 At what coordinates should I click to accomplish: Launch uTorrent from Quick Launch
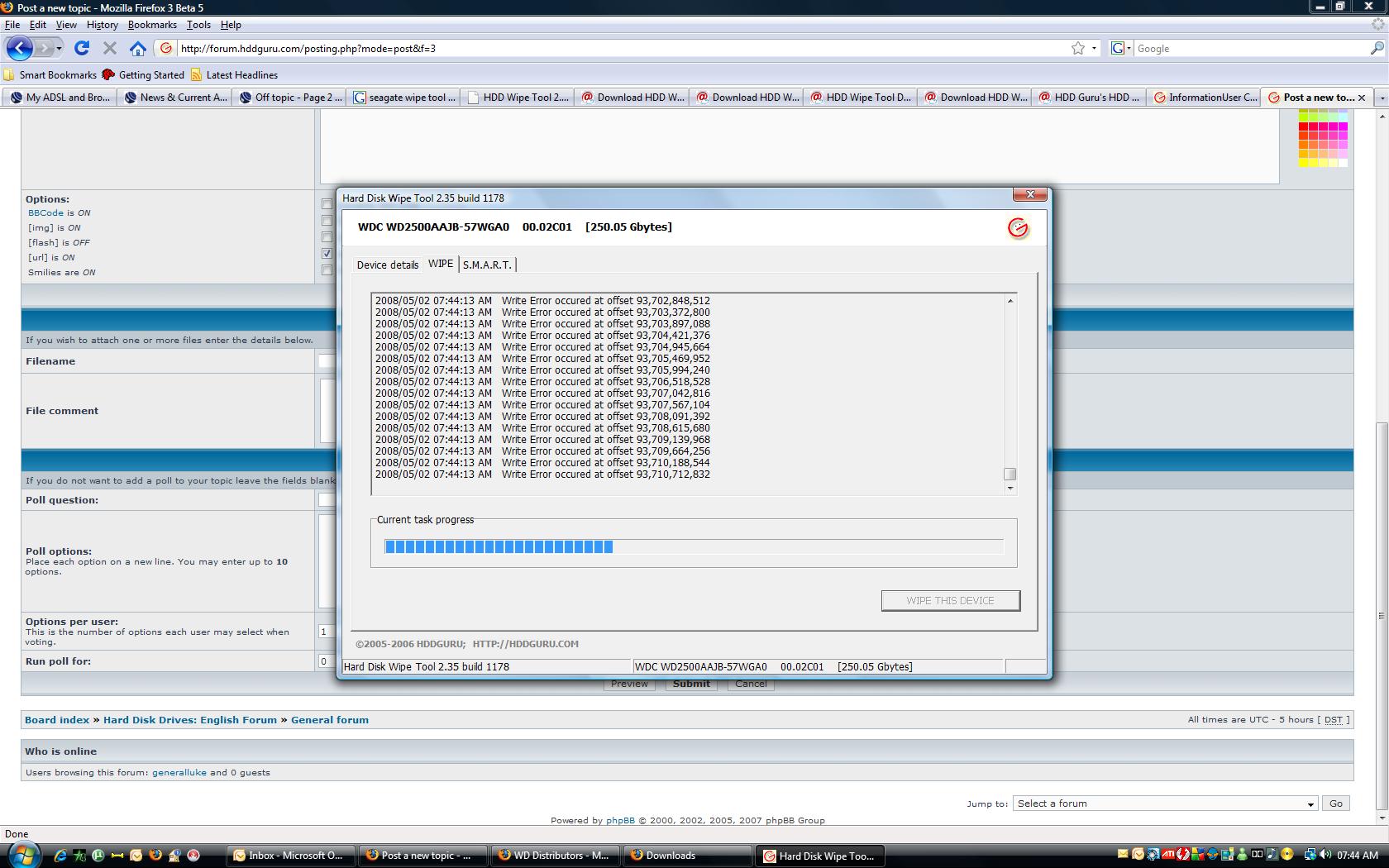pyautogui.click(x=98, y=856)
